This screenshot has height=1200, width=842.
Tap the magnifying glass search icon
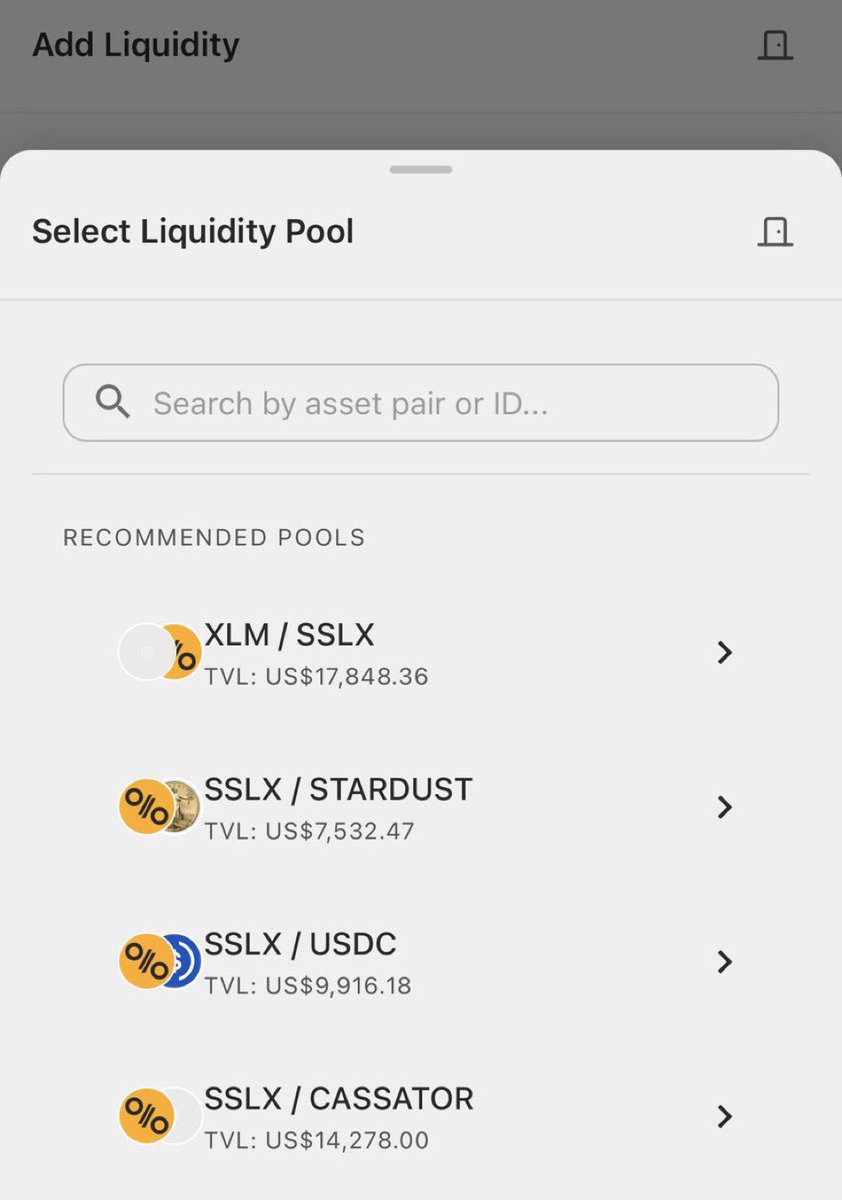(113, 402)
